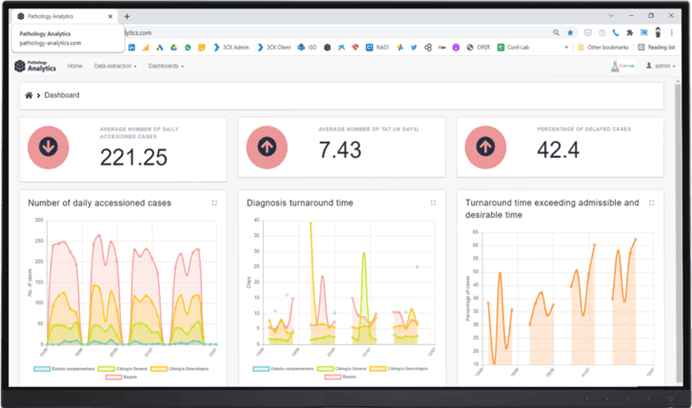Viewport: 692px width, 408px height.
Task: Expand the admin user menu
Action: point(658,66)
